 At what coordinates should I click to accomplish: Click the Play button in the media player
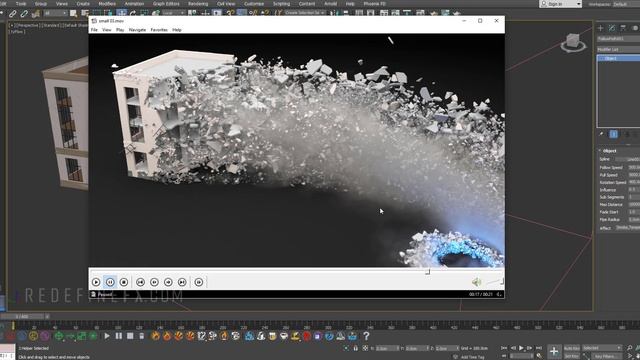pyautogui.click(x=96, y=282)
